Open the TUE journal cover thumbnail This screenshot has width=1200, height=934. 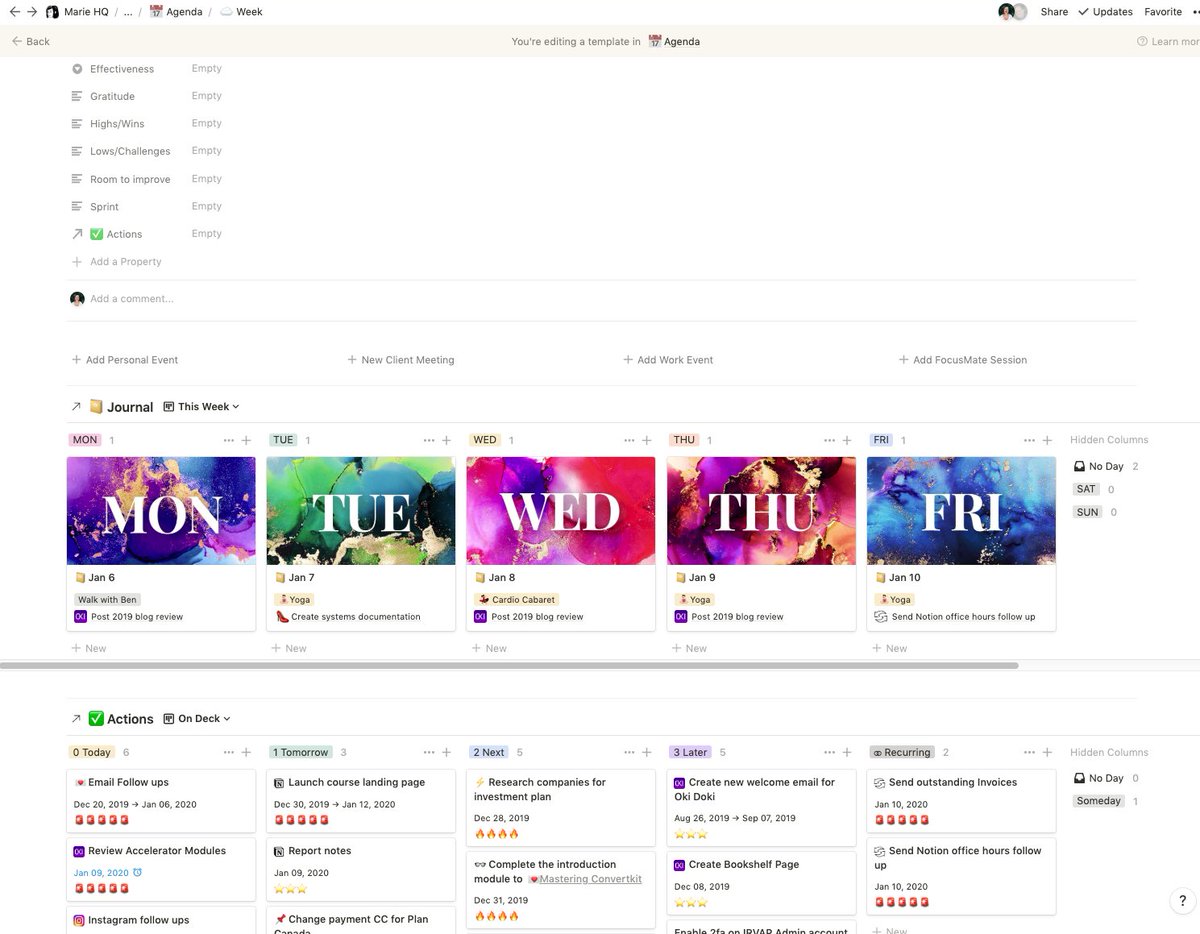pyautogui.click(x=361, y=511)
